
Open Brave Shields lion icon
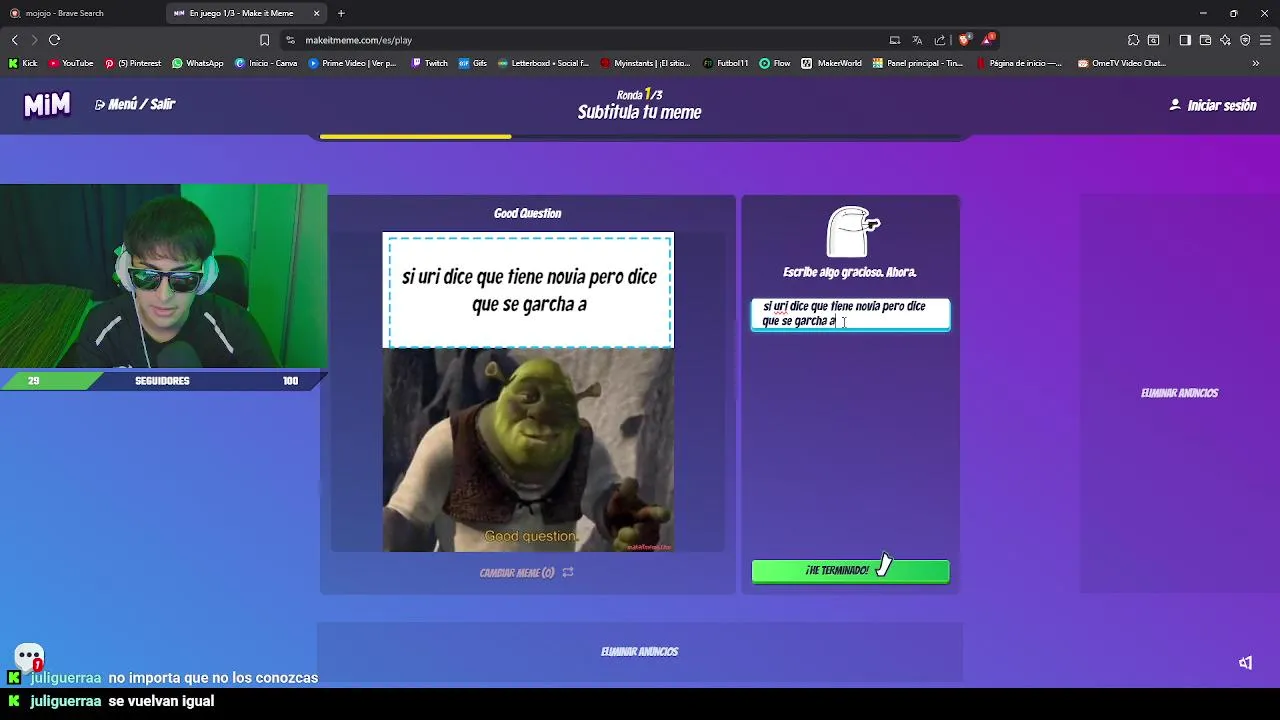(x=964, y=40)
